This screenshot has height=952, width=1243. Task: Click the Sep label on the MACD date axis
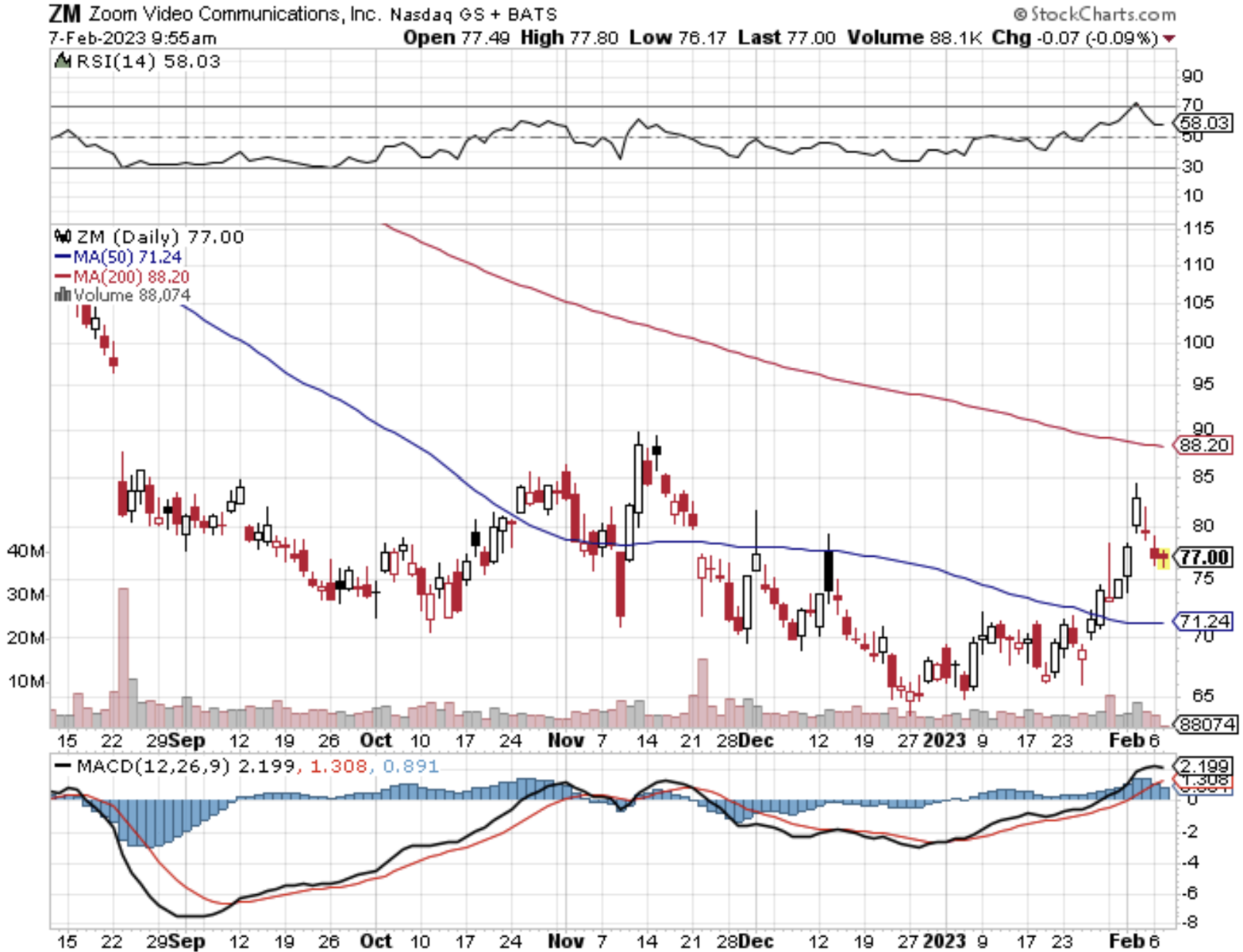tap(187, 941)
